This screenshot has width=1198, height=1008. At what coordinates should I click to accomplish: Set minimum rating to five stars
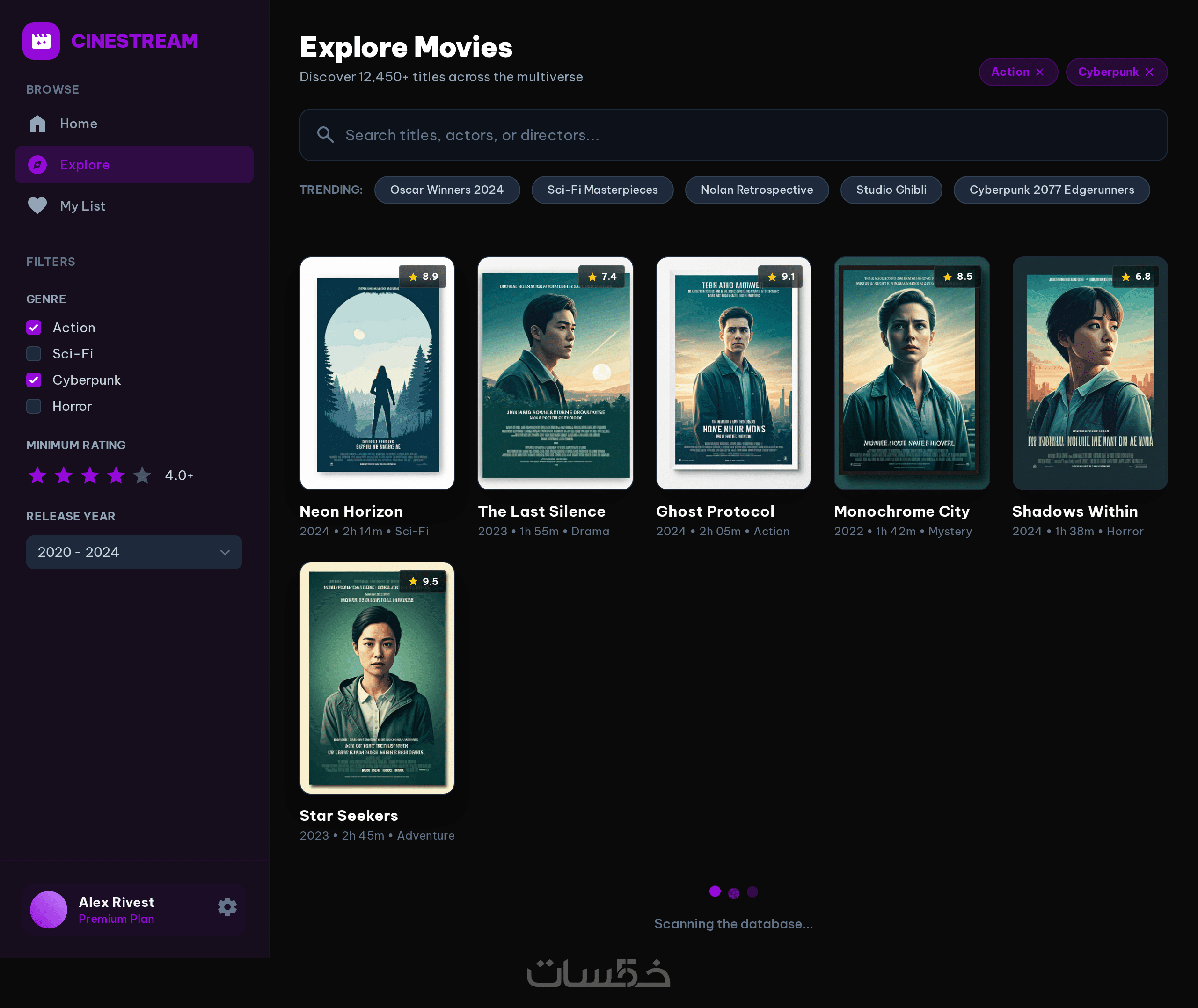142,475
